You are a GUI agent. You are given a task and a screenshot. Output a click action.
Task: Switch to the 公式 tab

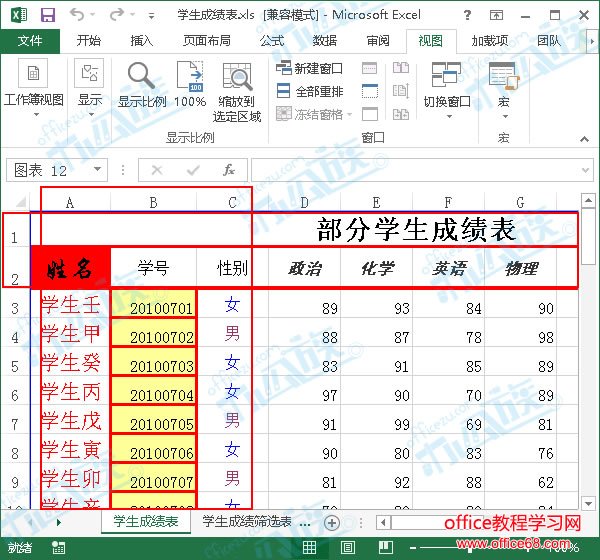click(272, 41)
